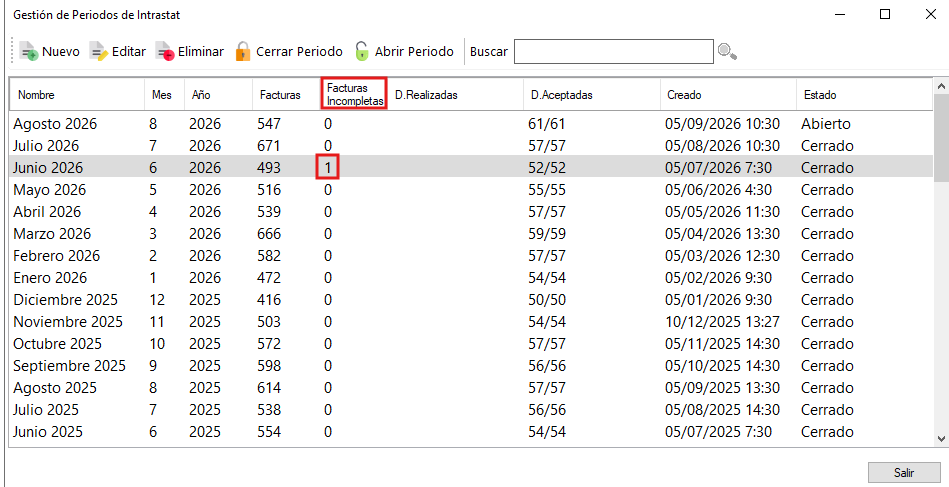This screenshot has width=949, height=487.
Task: Select the Octubre 2025 row
Action: coord(471,344)
